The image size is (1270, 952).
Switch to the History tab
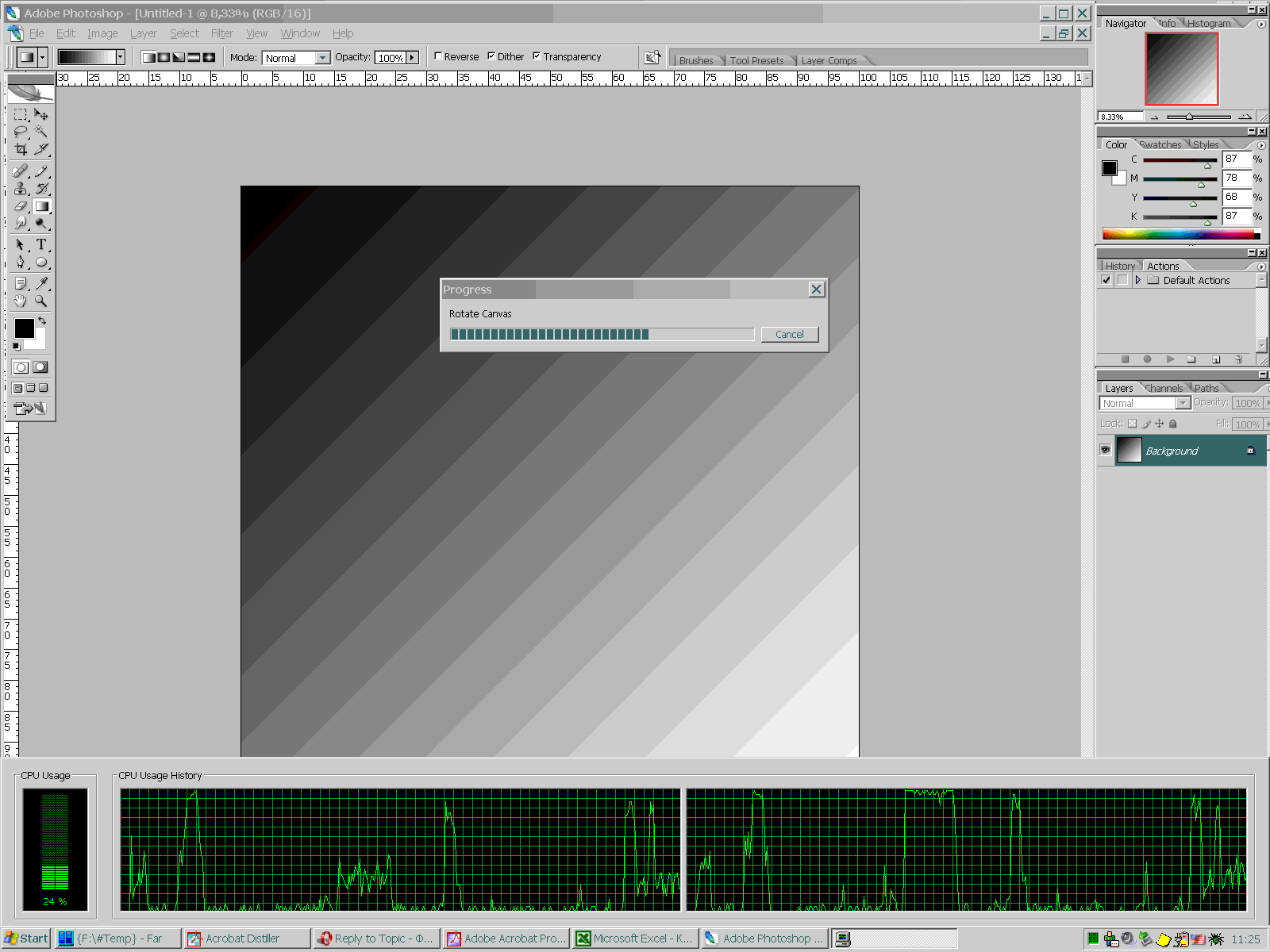pos(1120,266)
